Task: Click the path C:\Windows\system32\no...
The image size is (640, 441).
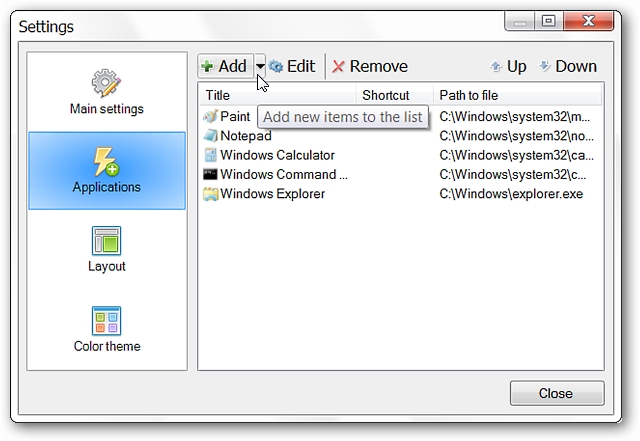Action: coord(516,136)
